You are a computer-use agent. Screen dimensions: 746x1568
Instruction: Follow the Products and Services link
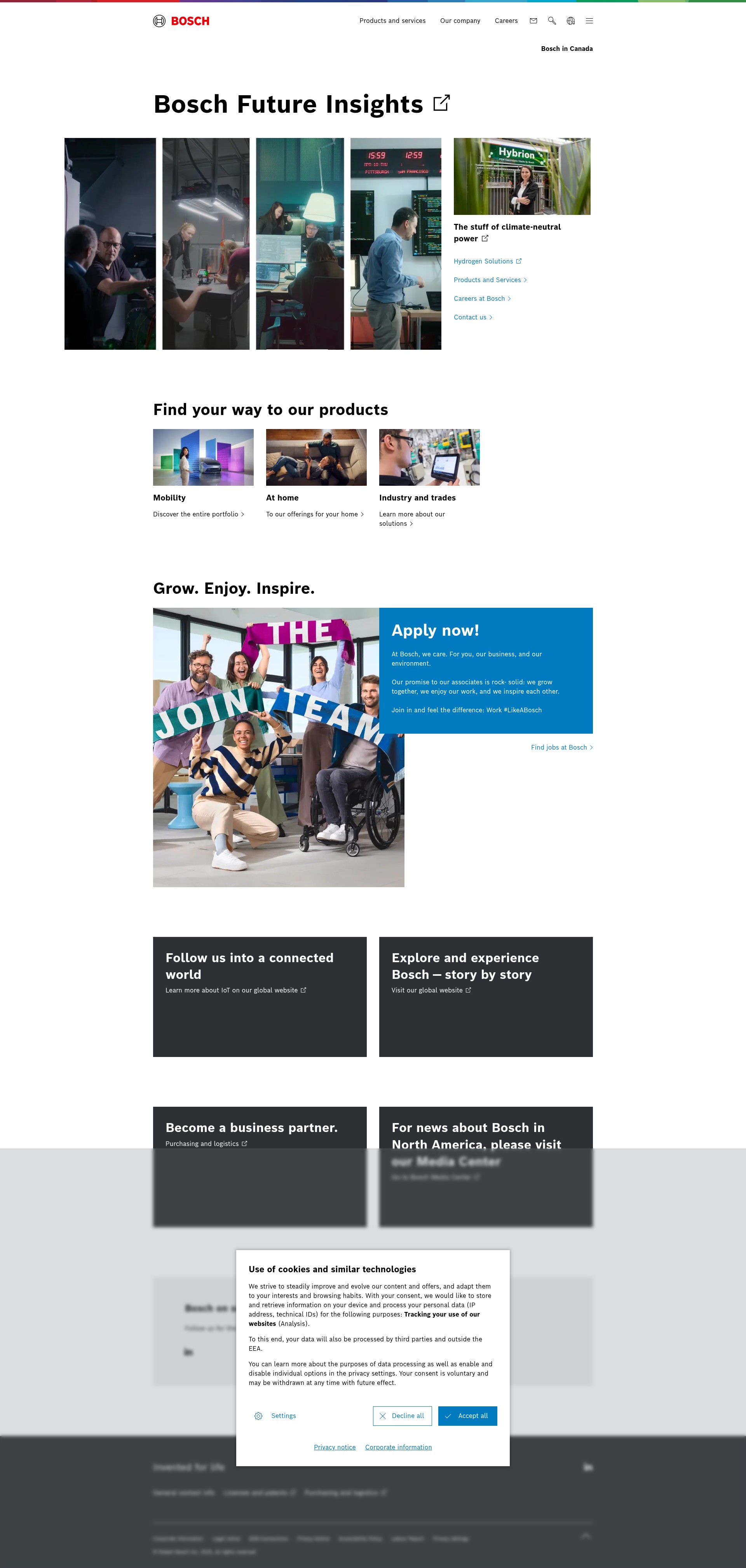(x=490, y=280)
